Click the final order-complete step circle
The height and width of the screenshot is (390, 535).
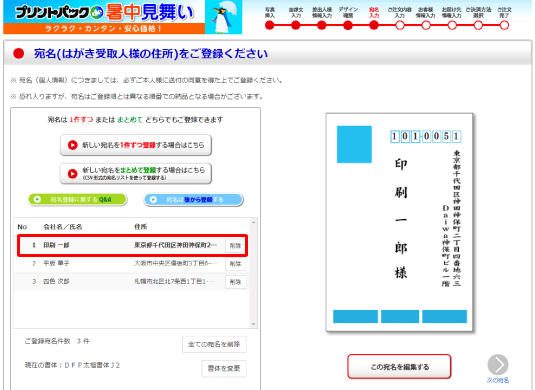(504, 25)
